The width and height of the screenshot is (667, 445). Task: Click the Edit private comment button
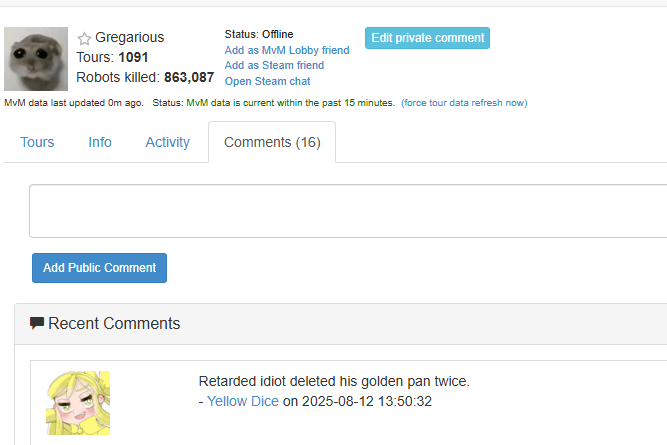pyautogui.click(x=428, y=38)
